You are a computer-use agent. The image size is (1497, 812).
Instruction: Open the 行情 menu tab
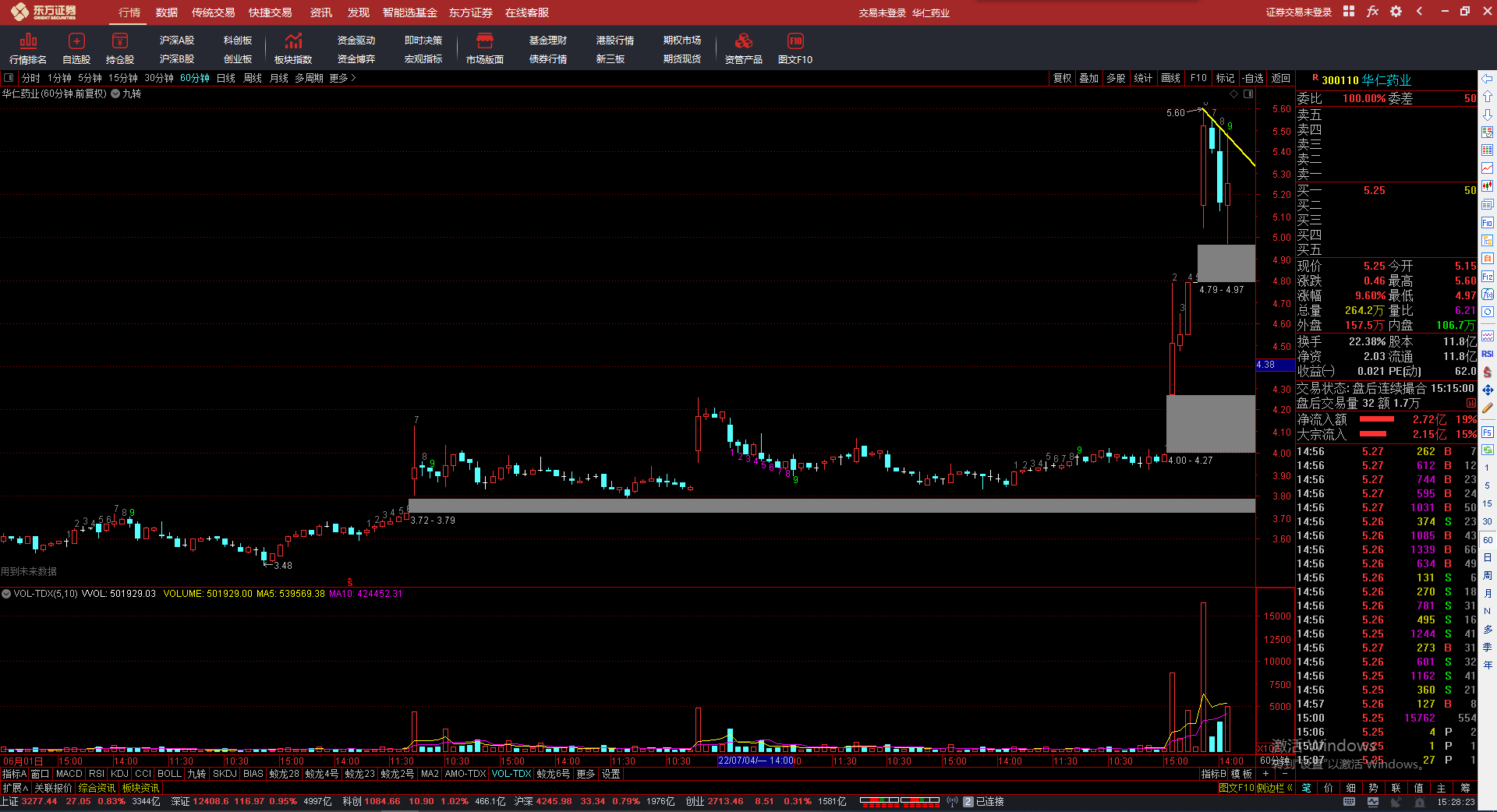click(x=129, y=12)
